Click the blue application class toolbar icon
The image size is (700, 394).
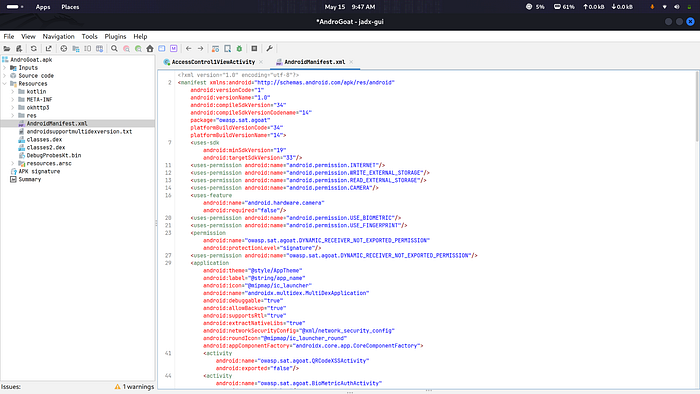tap(162, 49)
